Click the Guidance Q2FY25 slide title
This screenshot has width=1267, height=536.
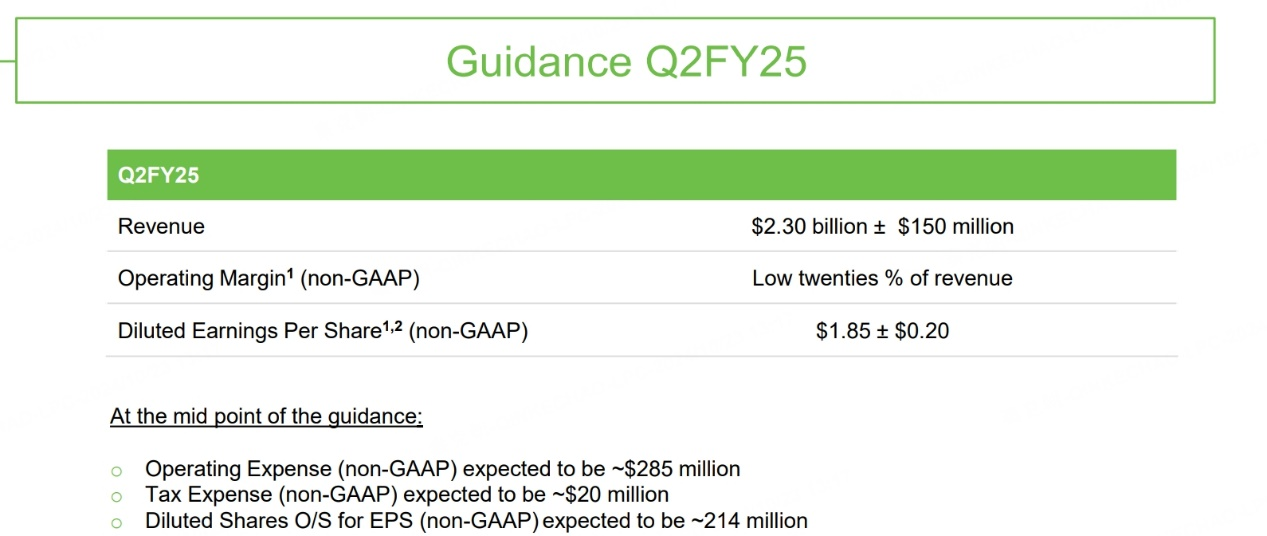tap(626, 61)
